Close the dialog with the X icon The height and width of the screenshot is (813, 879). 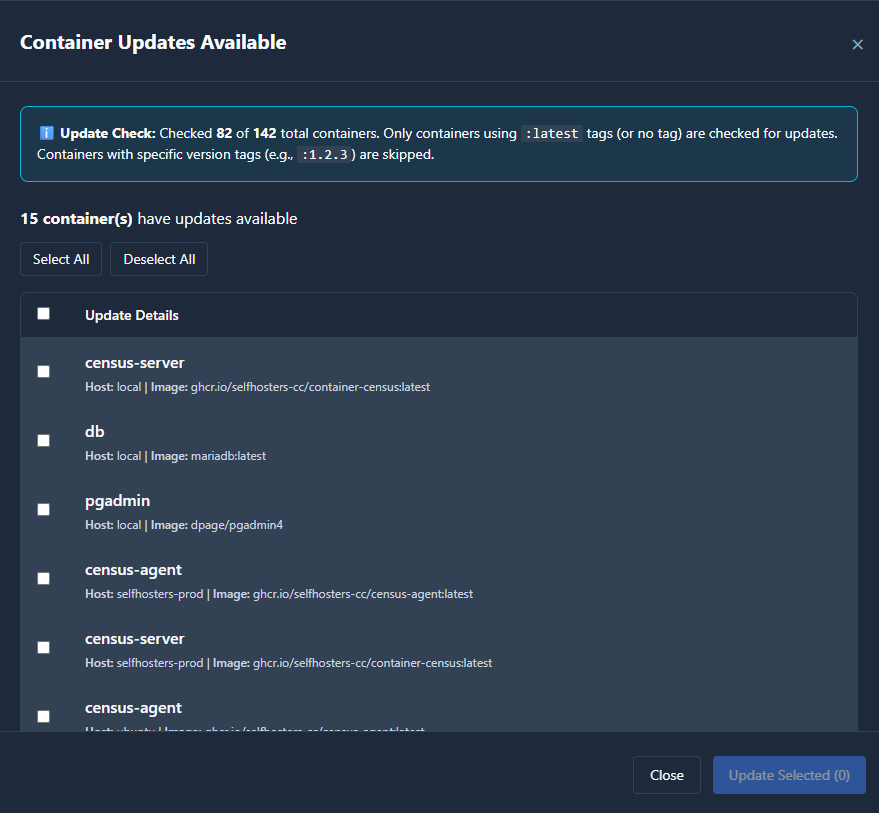(x=857, y=44)
